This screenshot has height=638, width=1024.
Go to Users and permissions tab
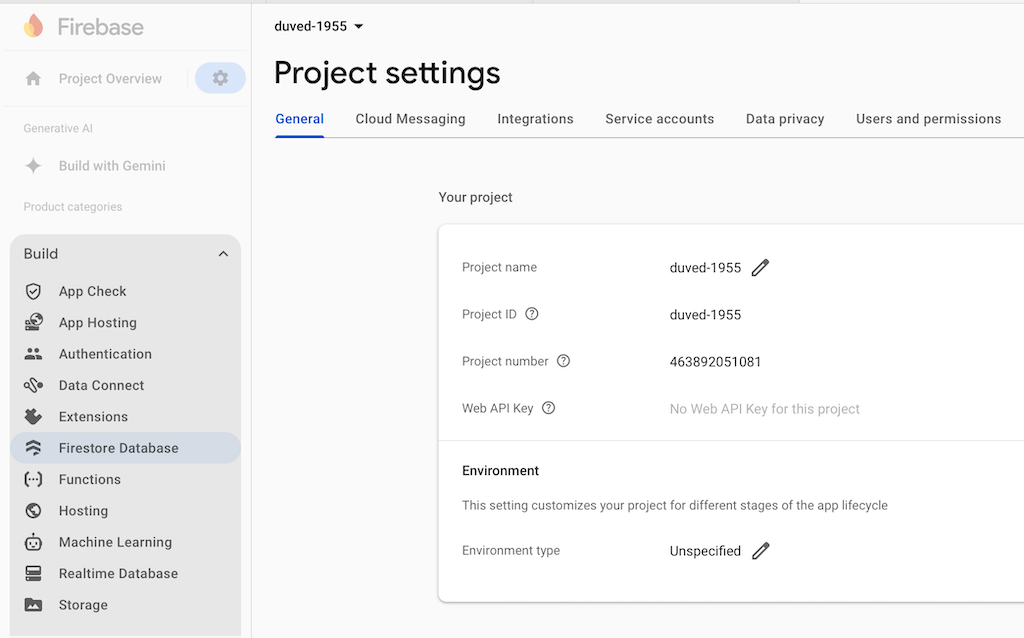(928, 119)
